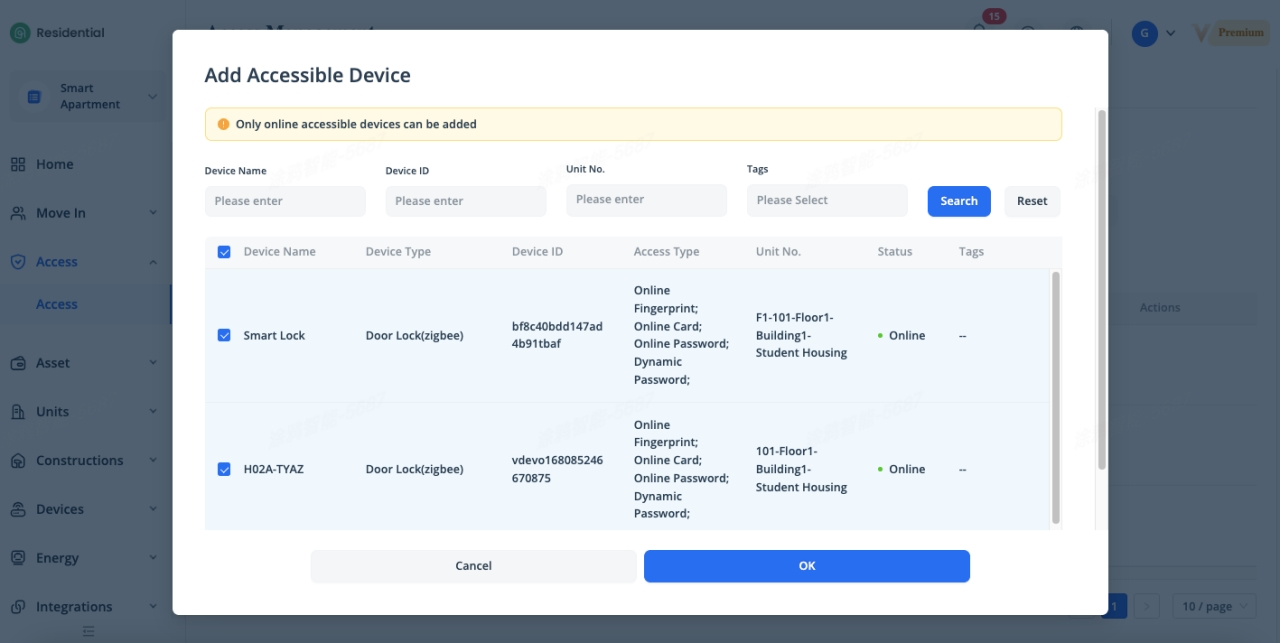This screenshot has width=1280, height=643.
Task: Open the 10 / page pagination dropdown
Action: (1216, 606)
